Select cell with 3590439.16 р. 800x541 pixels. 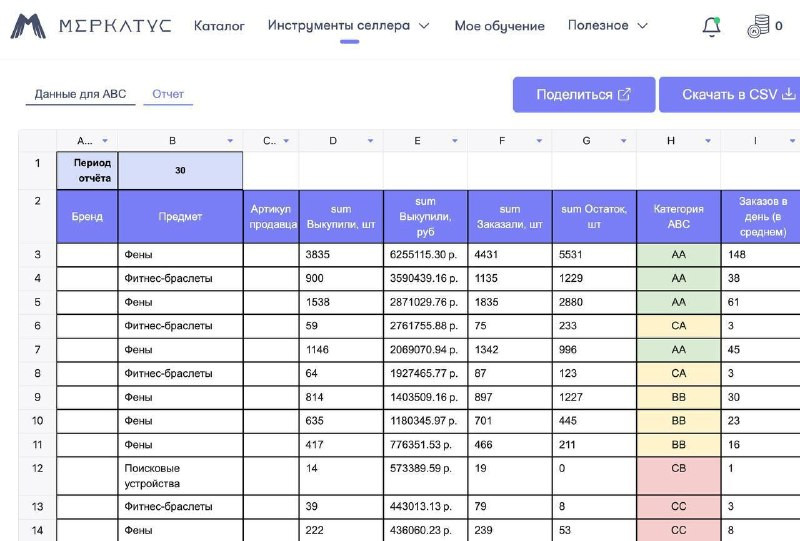point(425,279)
